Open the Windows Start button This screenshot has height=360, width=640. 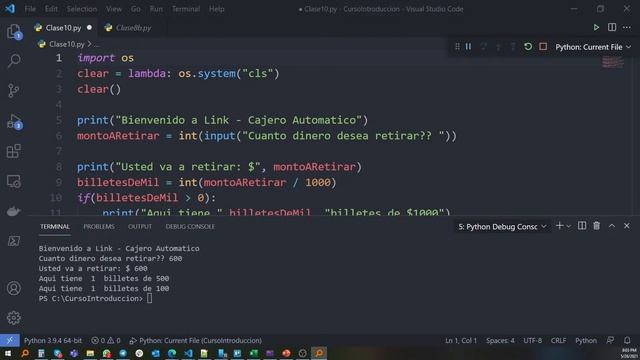click(8, 353)
